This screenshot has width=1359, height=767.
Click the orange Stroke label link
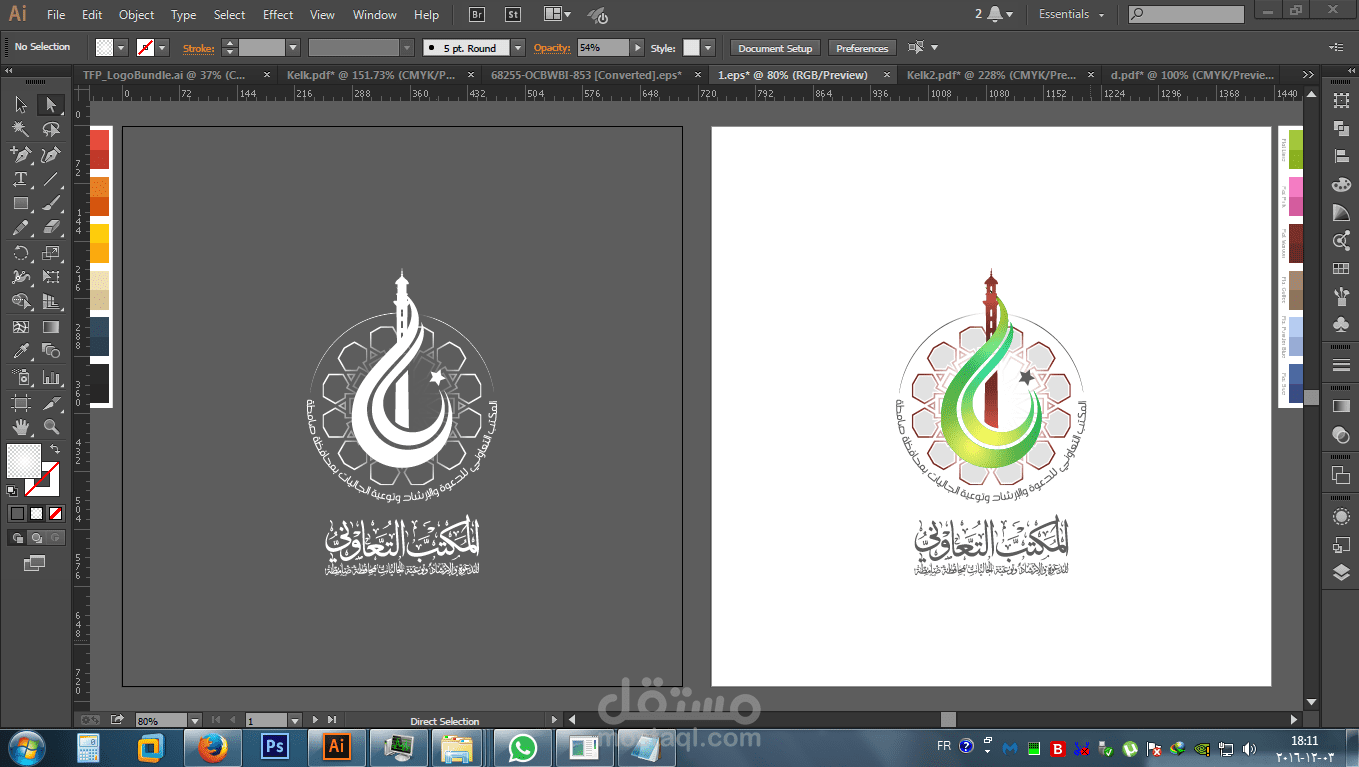(x=198, y=48)
